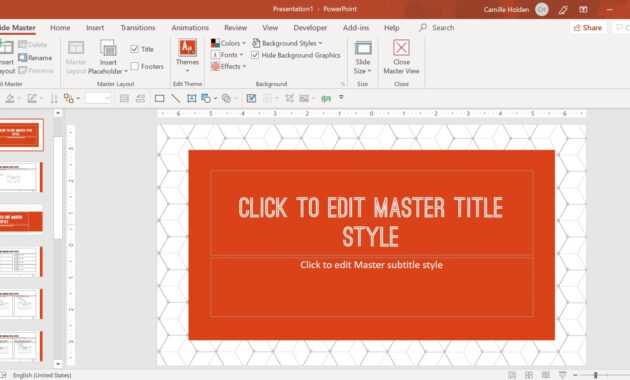Screen dimensions: 630x380
Task: Click the picture icon in quick toolbar
Action: pyautogui.click(x=304, y=98)
